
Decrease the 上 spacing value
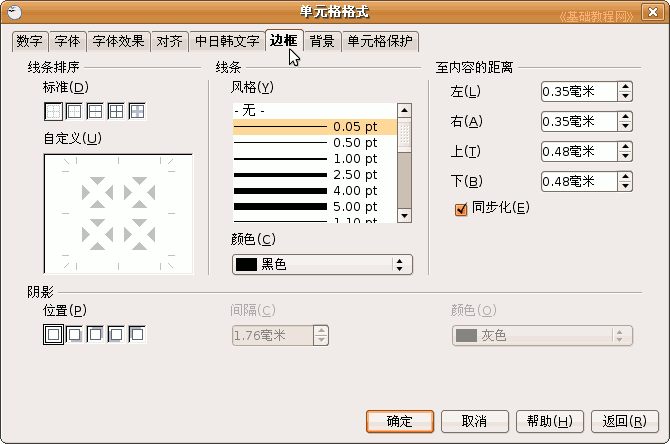[625, 156]
